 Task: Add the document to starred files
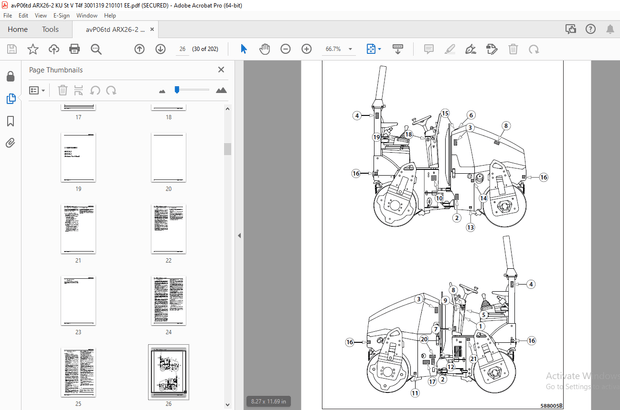point(33,49)
